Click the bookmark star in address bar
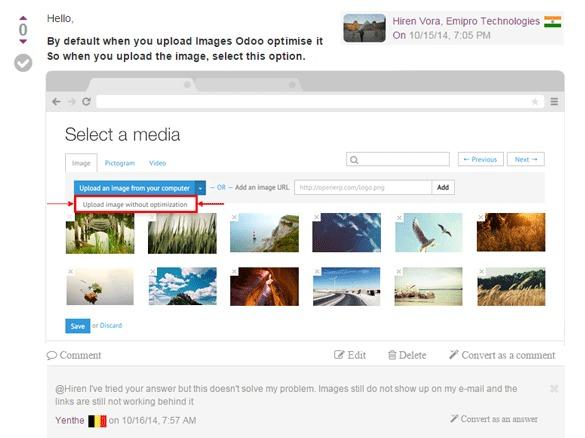The image size is (585, 438). tap(535, 101)
